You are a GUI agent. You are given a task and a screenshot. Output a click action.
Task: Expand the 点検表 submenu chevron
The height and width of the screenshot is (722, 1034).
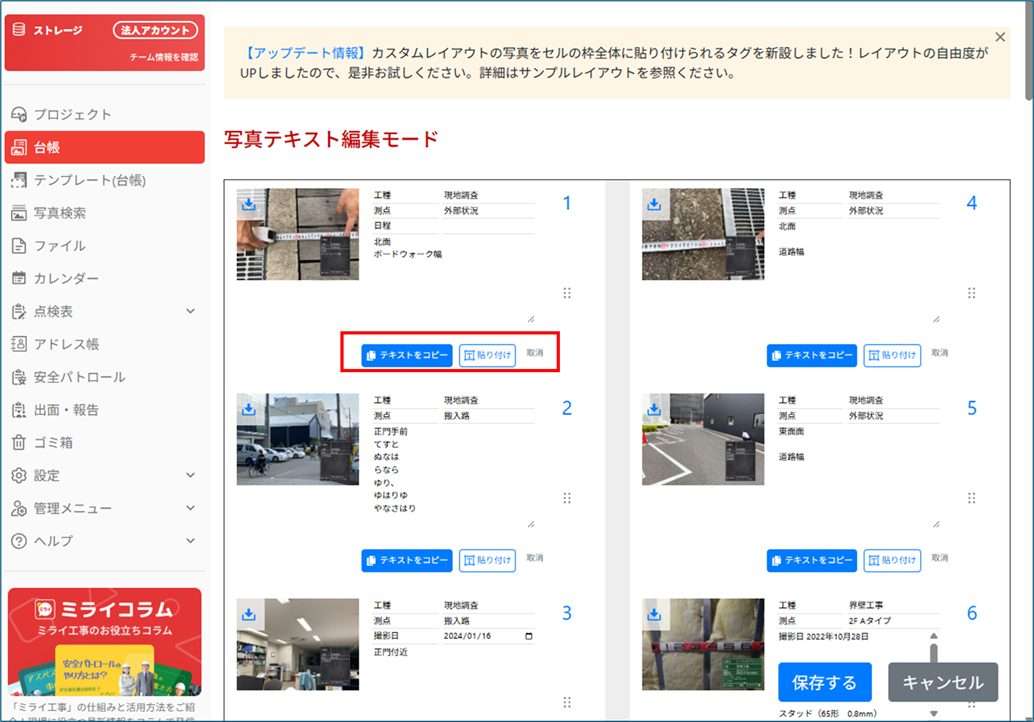191,311
